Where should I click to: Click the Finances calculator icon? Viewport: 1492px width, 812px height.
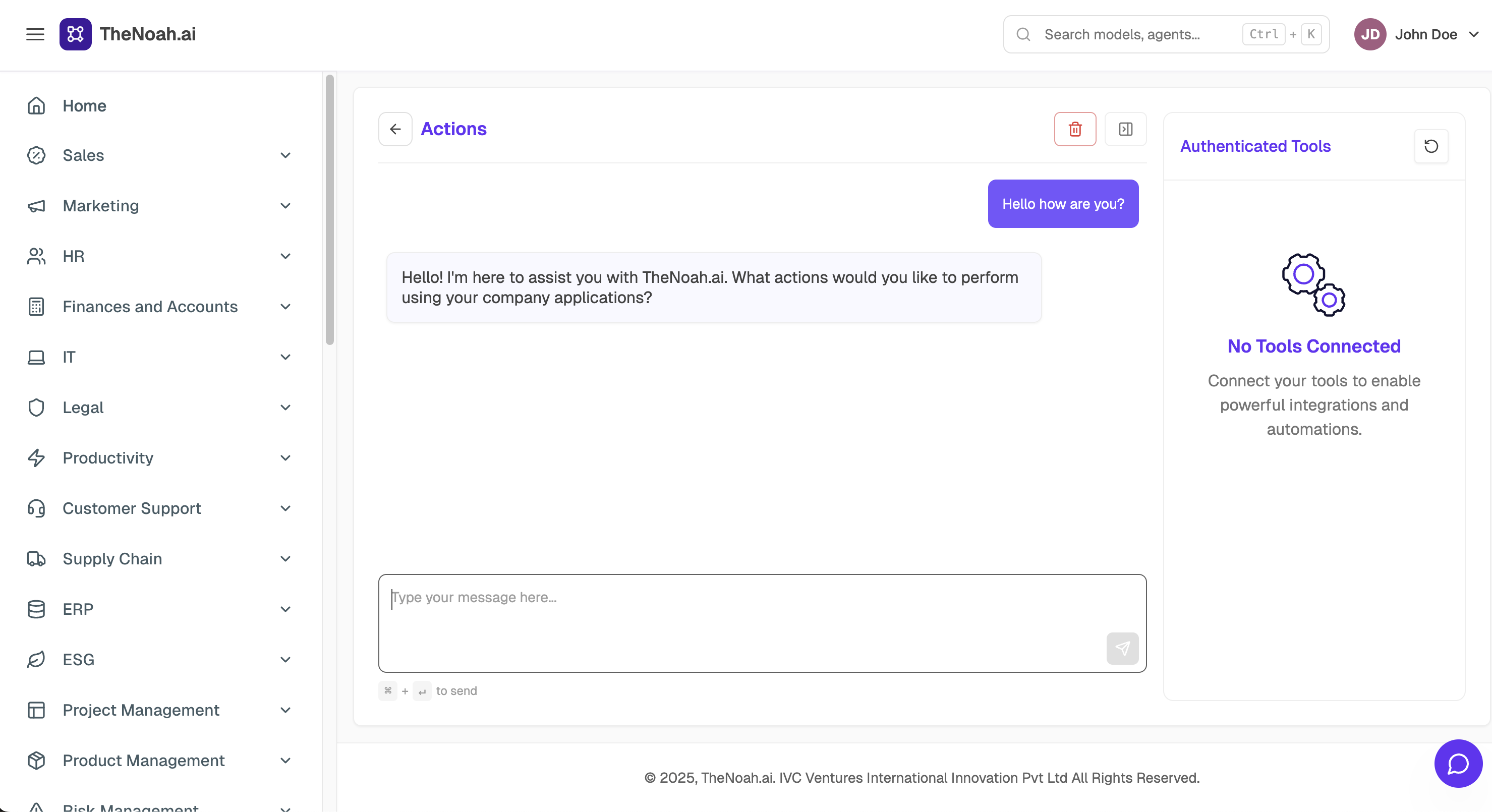pyautogui.click(x=36, y=306)
